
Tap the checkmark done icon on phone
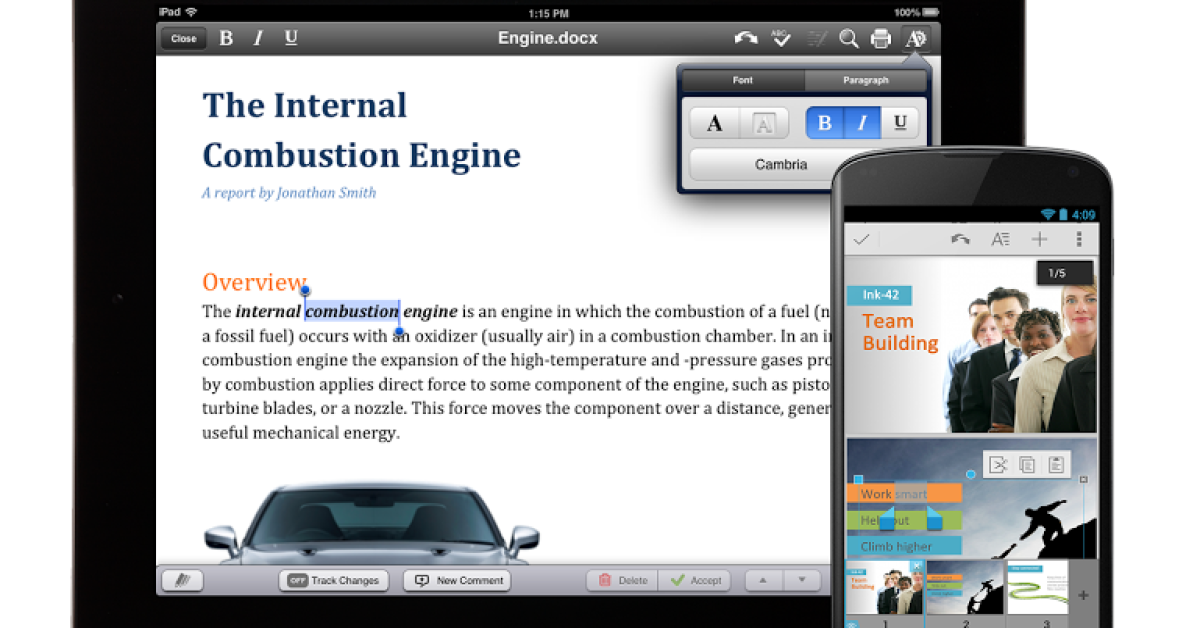tap(860, 239)
